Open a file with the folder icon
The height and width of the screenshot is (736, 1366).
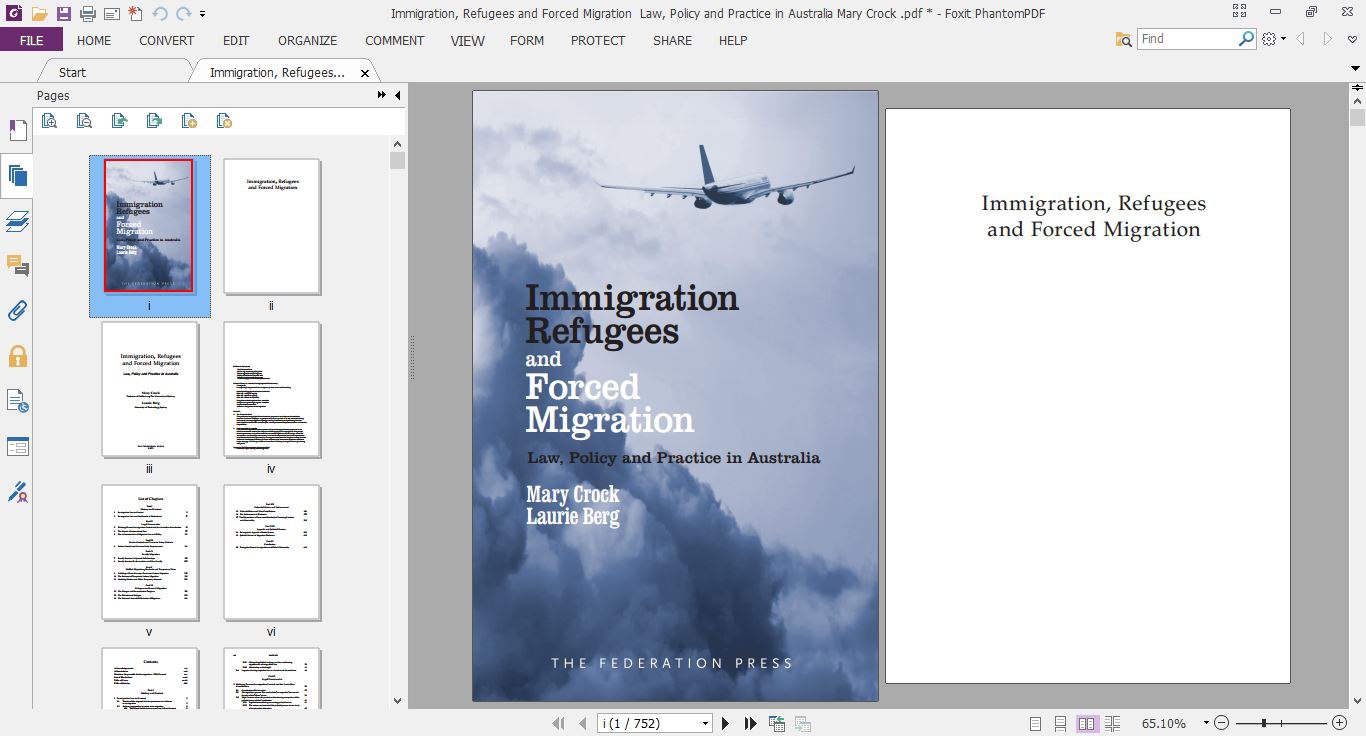[x=39, y=14]
